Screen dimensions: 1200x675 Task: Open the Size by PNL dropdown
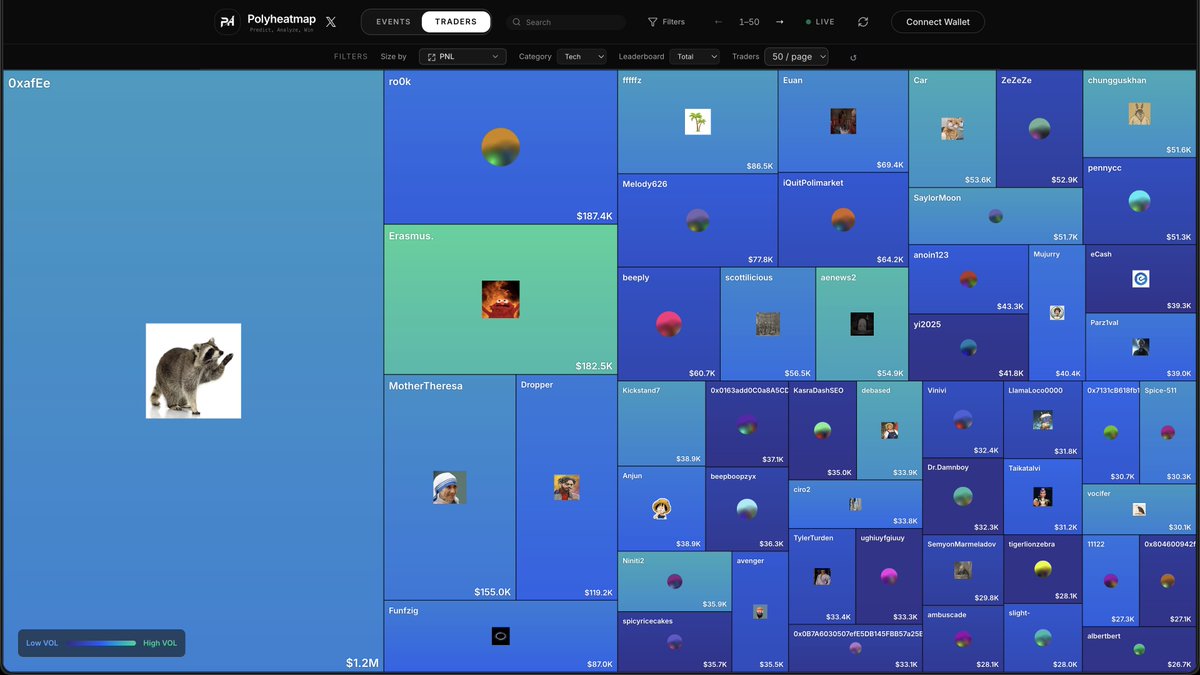[x=463, y=57]
